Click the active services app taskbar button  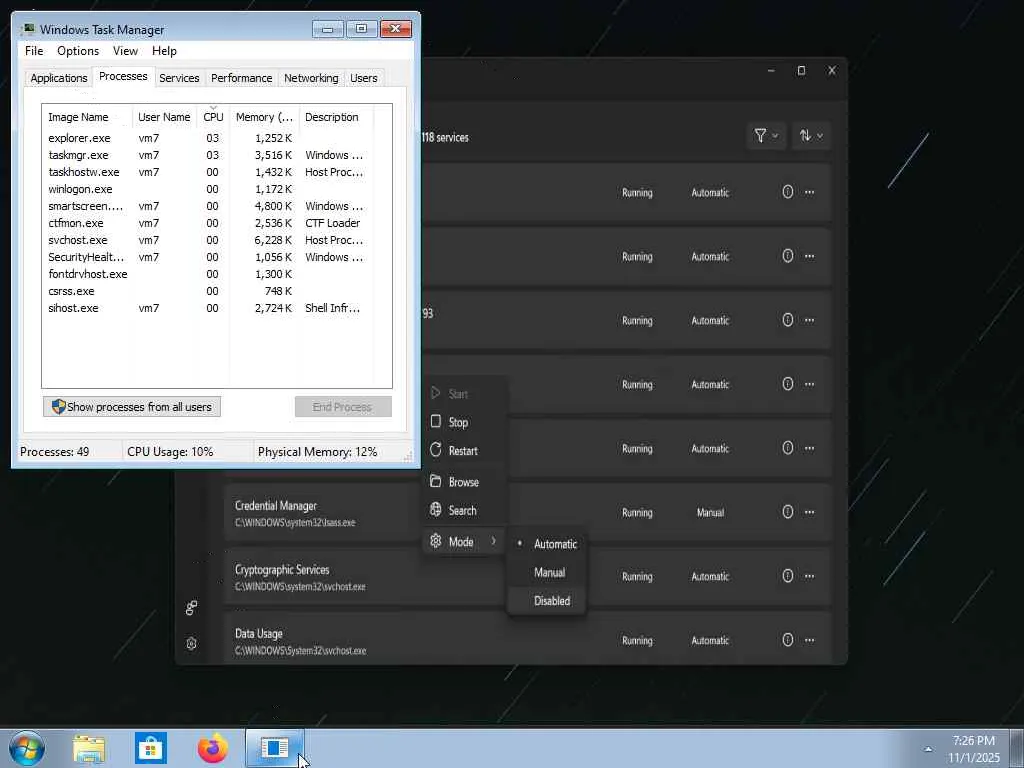(275, 748)
